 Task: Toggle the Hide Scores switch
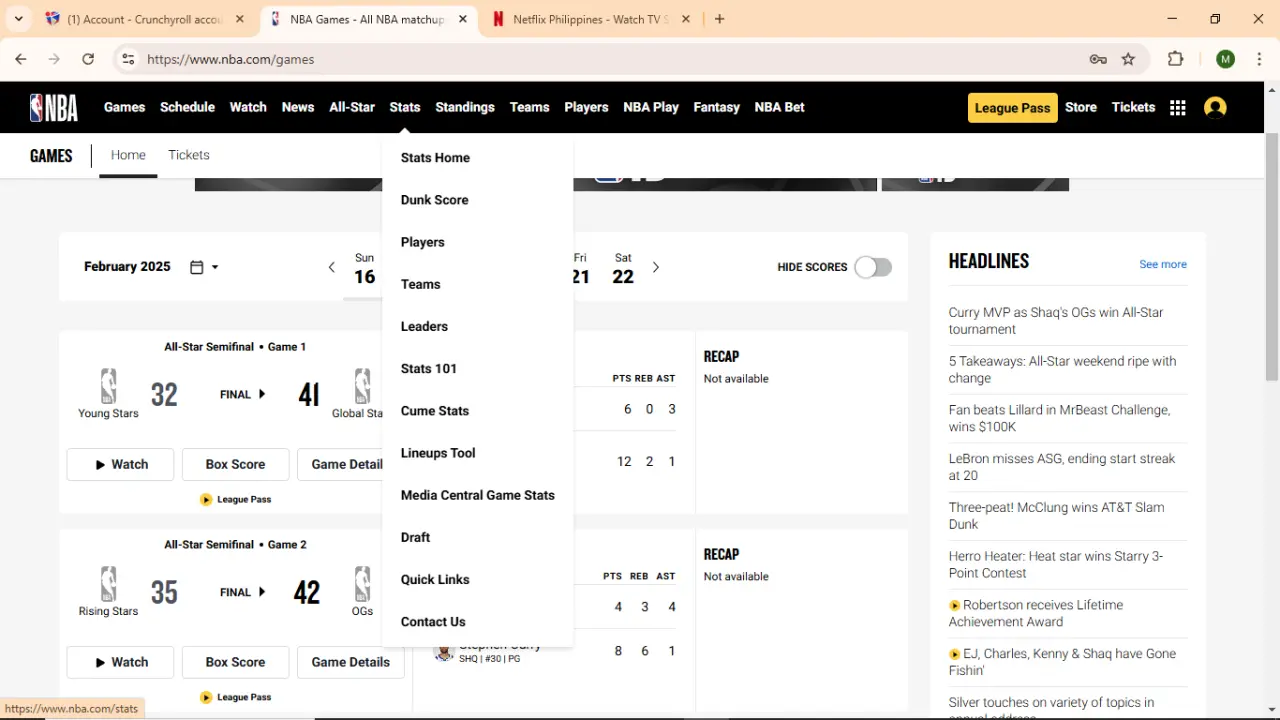[873, 267]
